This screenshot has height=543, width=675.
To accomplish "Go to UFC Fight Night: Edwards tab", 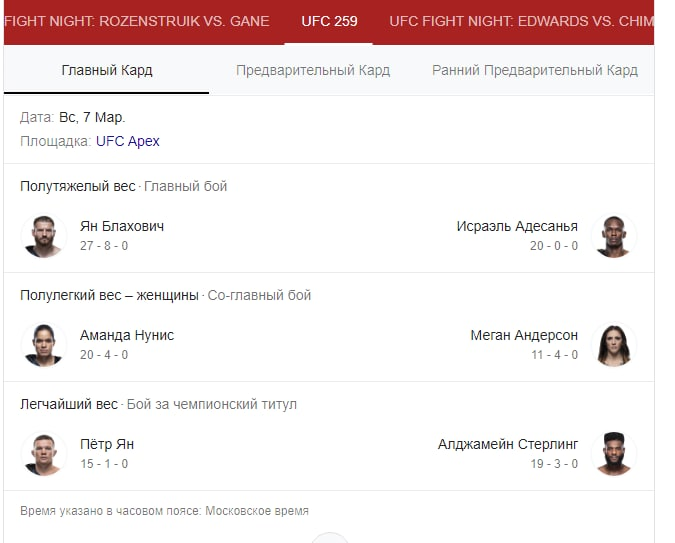I will pyautogui.click(x=521, y=21).
